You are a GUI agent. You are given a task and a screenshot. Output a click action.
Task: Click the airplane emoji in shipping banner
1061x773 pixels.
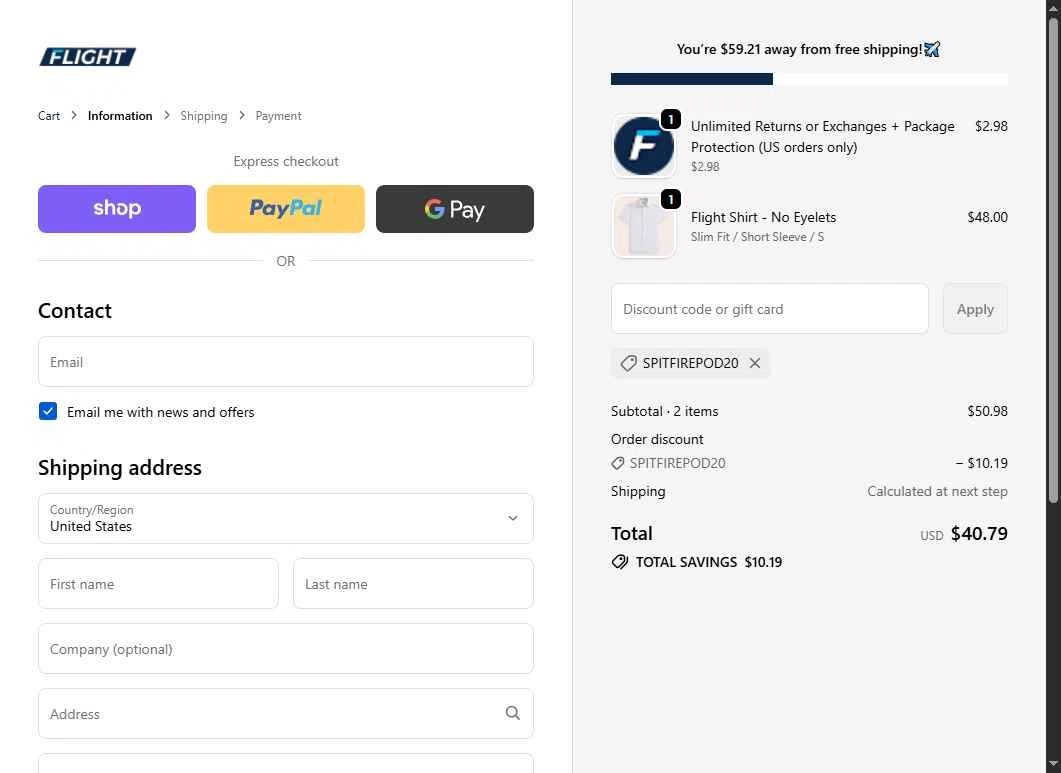point(932,49)
